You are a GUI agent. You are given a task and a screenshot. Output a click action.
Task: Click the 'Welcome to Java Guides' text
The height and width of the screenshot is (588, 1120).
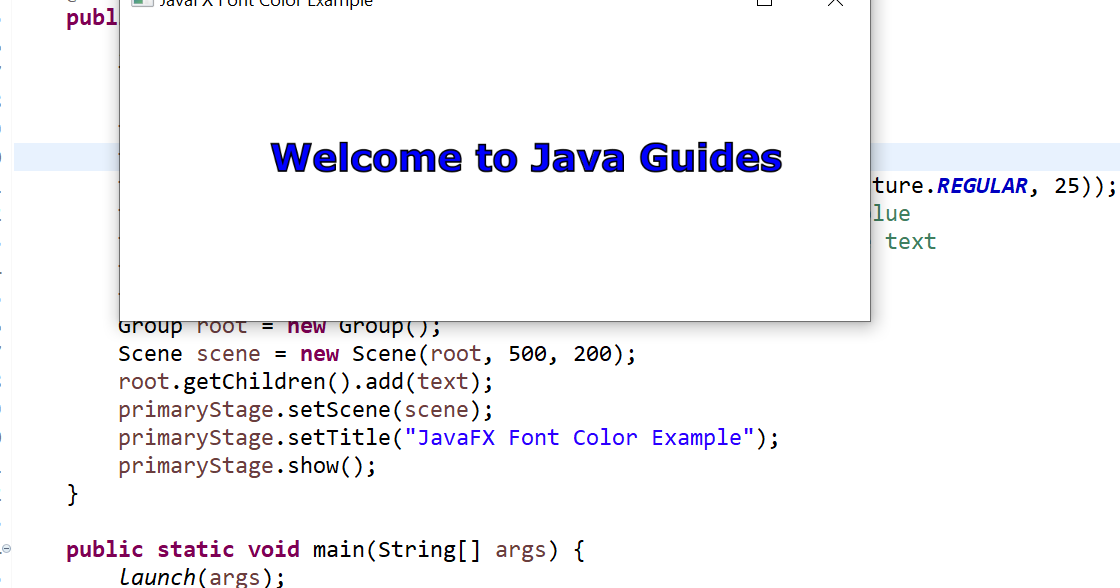coord(526,157)
